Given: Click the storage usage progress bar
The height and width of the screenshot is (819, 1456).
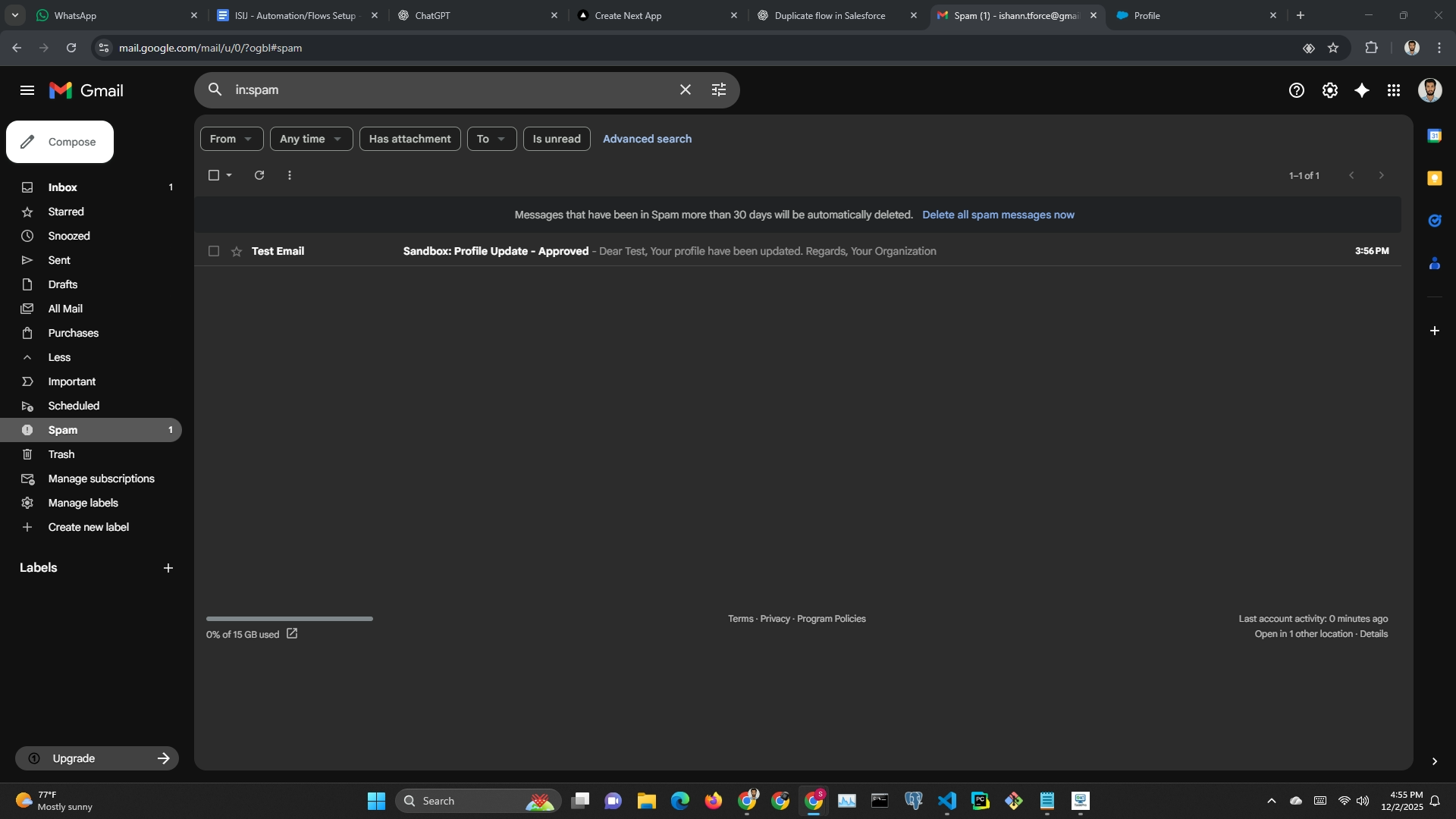Looking at the screenshot, I should (289, 619).
